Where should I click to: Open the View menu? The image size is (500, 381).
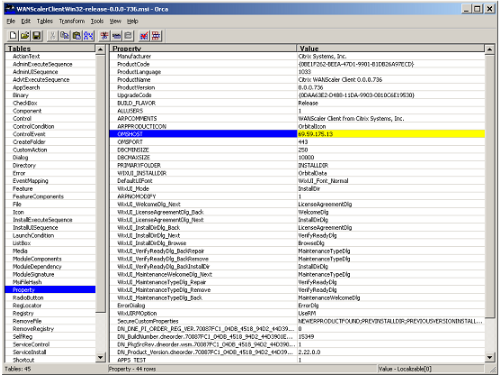tap(115, 21)
